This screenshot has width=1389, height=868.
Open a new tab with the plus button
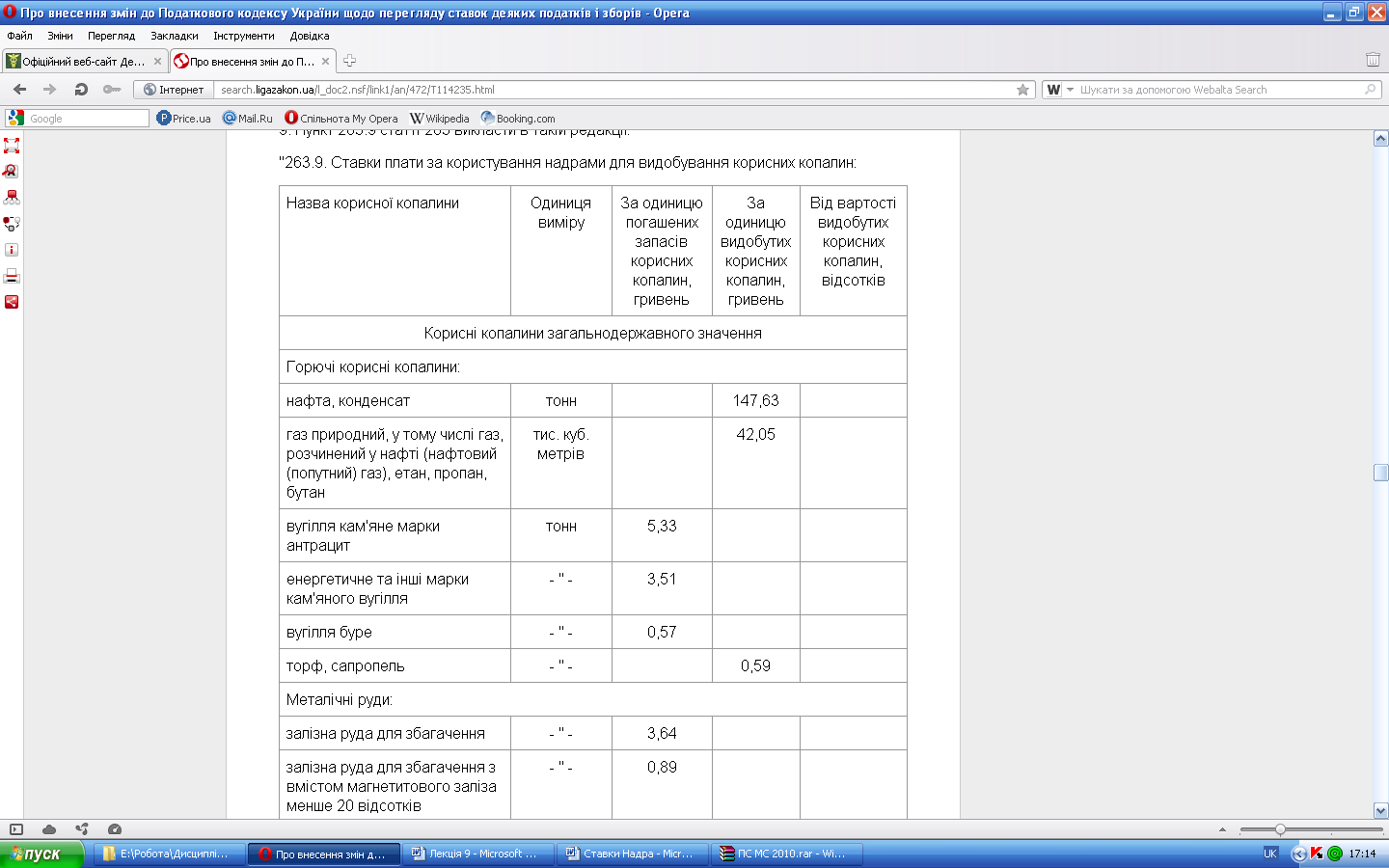pyautogui.click(x=349, y=61)
